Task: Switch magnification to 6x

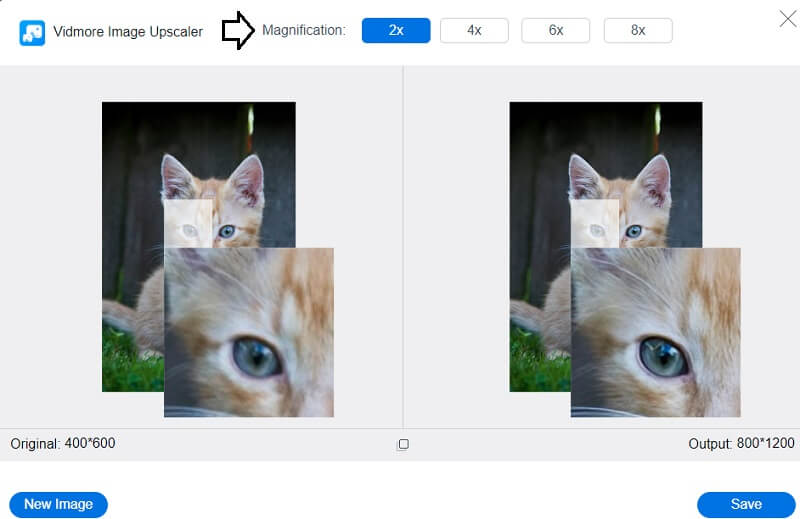Action: [556, 30]
